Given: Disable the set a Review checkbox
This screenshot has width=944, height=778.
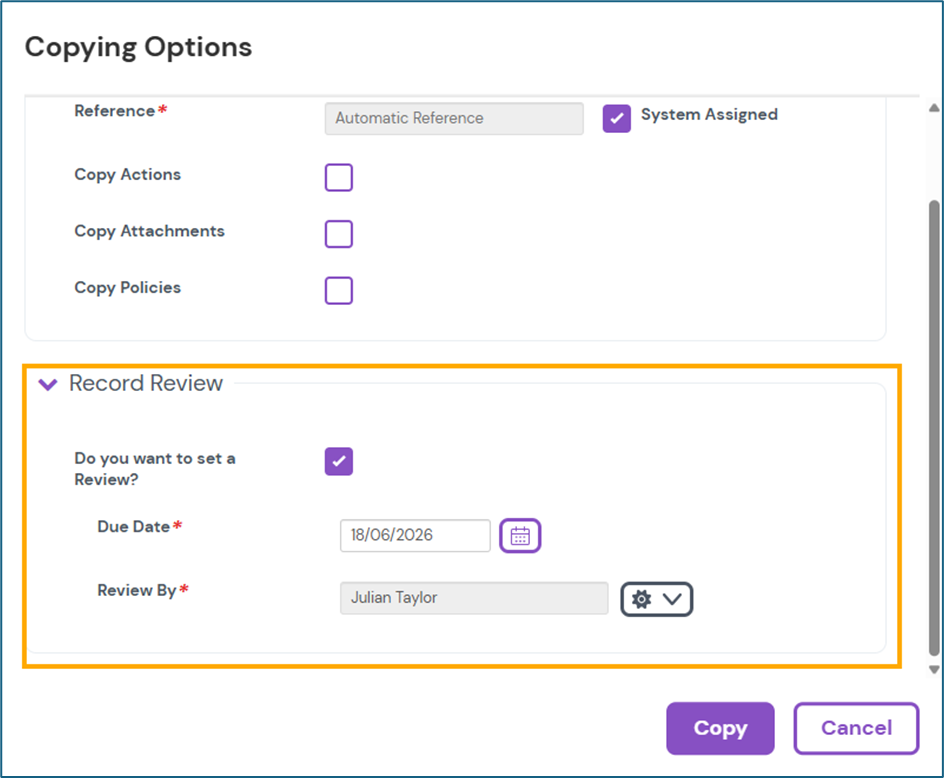Looking at the screenshot, I should pos(339,461).
